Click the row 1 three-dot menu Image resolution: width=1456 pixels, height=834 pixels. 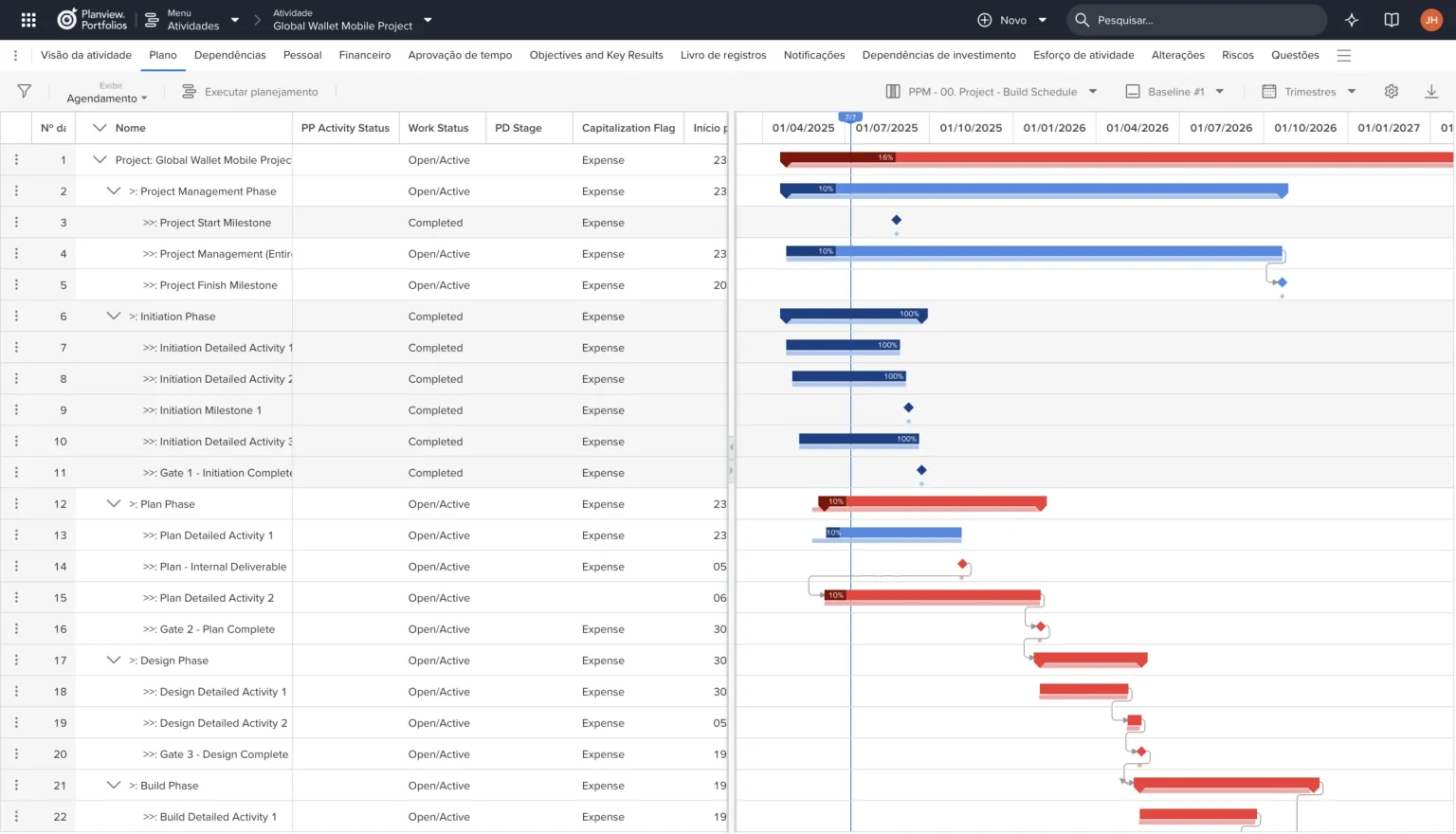point(16,159)
